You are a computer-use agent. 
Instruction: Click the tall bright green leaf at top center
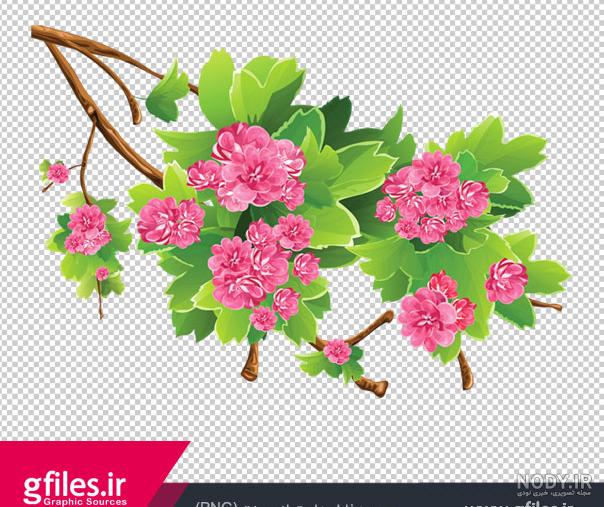tap(216, 88)
